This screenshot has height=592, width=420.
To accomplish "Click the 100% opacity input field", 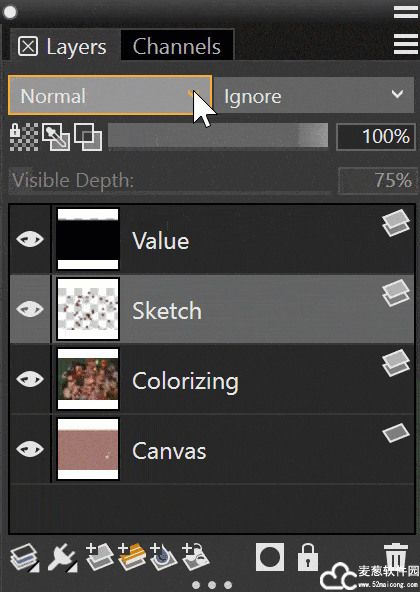I will 376,136.
